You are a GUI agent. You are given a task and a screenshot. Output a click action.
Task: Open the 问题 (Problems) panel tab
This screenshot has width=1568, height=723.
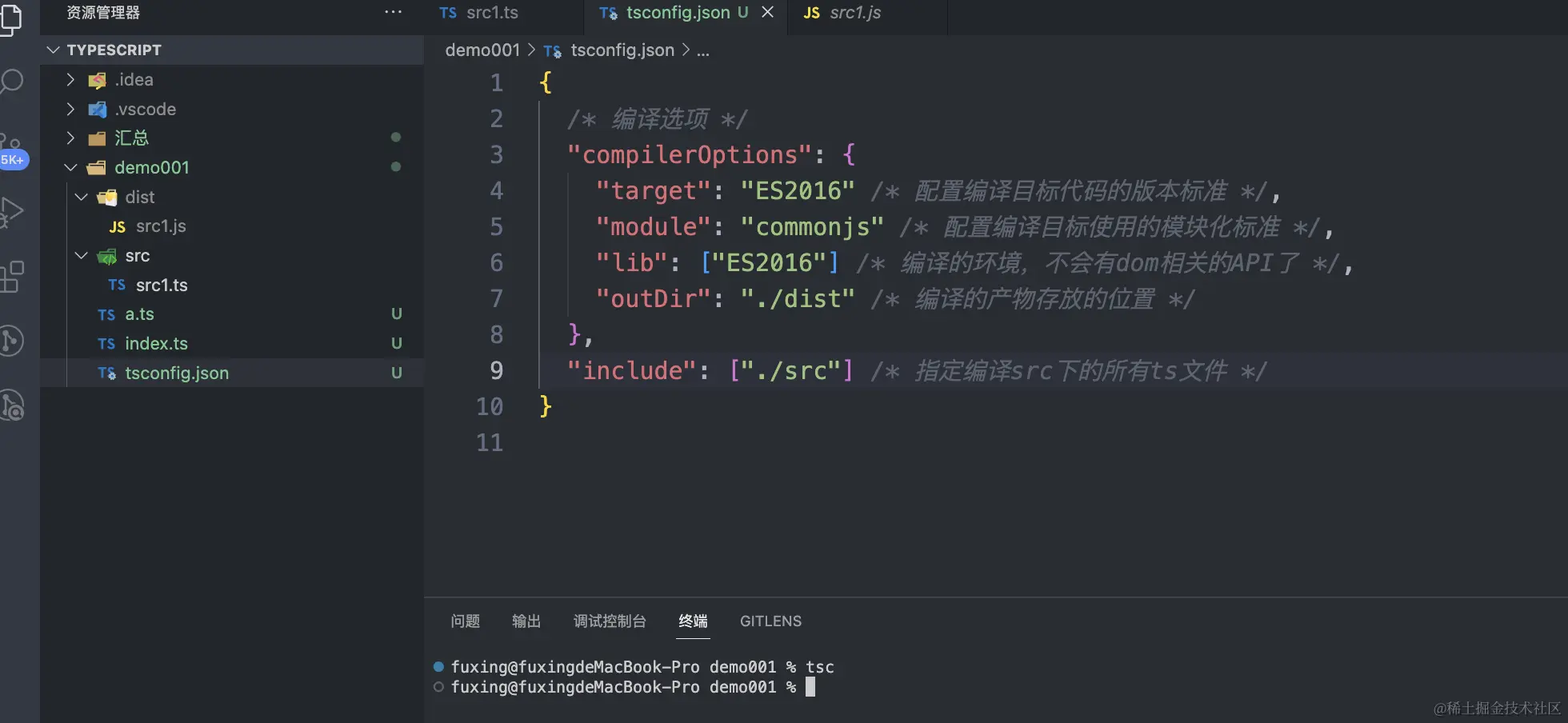465,621
